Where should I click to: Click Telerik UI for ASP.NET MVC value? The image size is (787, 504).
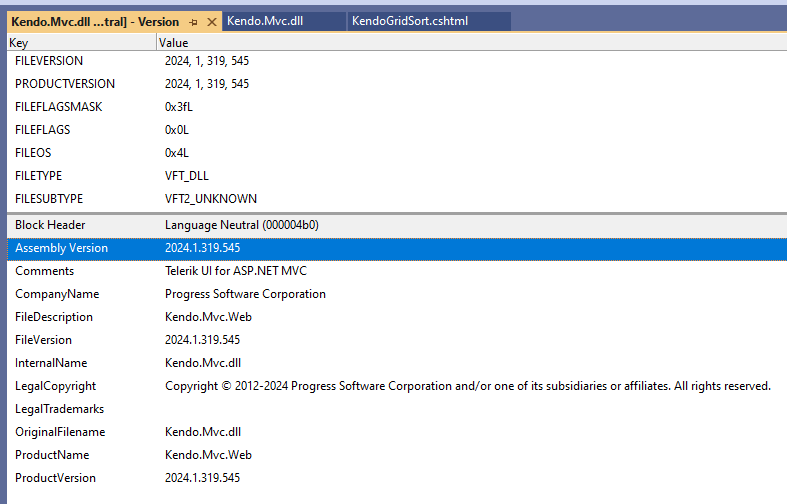pyautogui.click(x=236, y=271)
